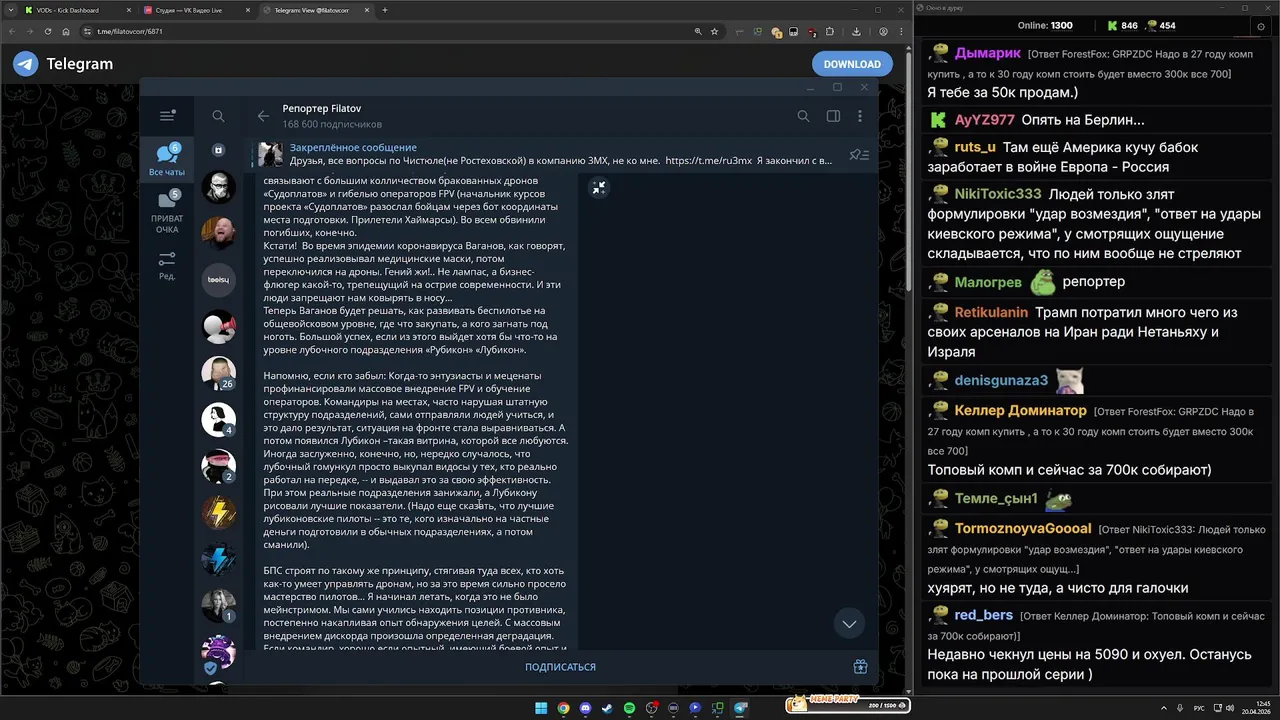
Task: Open a new browser tab
Action: [x=385, y=10]
